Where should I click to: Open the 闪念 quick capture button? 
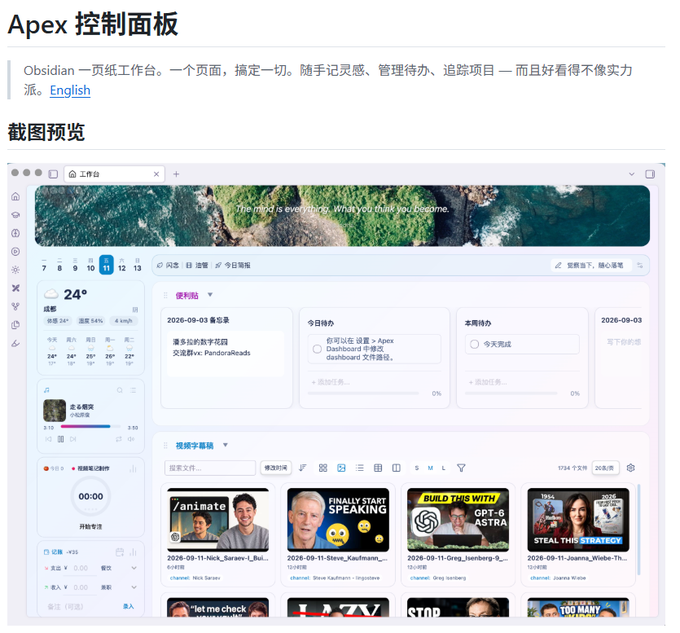tap(168, 265)
